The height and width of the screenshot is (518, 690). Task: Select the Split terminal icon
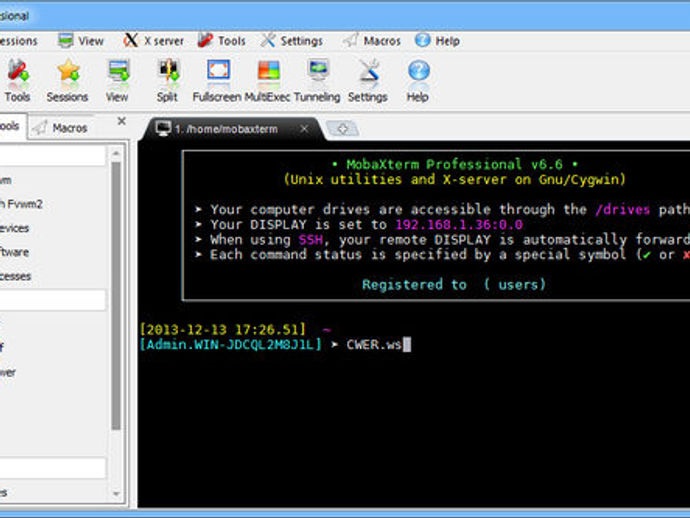168,80
